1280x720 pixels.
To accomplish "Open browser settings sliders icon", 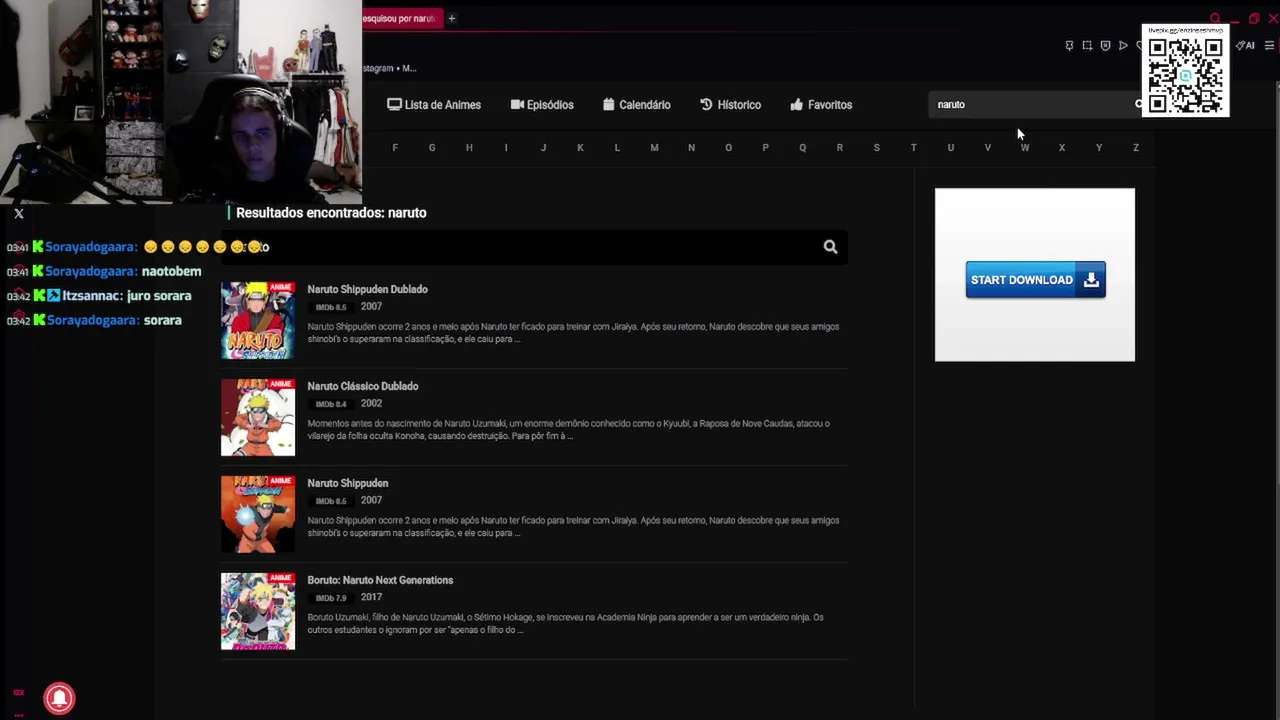I will coord(1269,46).
